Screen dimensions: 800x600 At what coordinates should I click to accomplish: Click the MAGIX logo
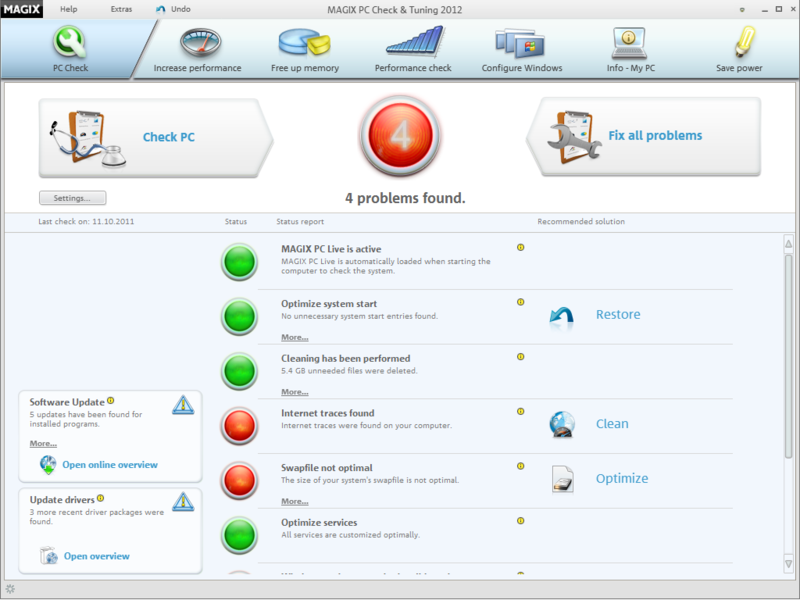21,9
